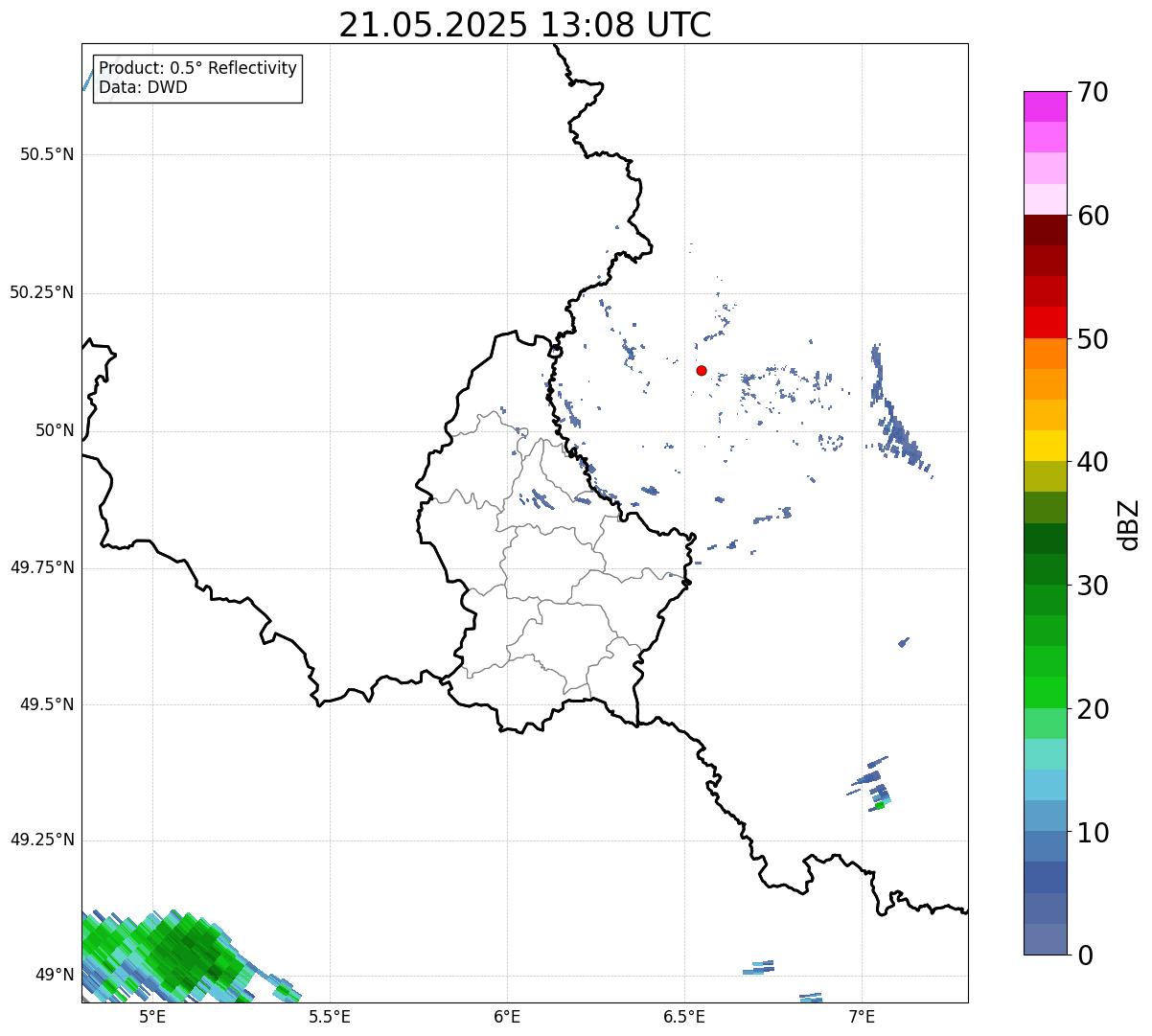Click the 6°E longitude label

coord(507,1016)
